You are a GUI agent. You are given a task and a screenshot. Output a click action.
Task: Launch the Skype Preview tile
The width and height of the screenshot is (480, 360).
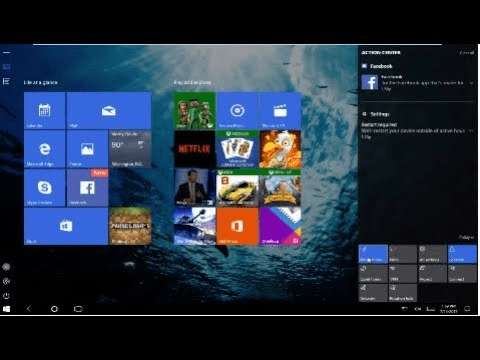(45, 188)
